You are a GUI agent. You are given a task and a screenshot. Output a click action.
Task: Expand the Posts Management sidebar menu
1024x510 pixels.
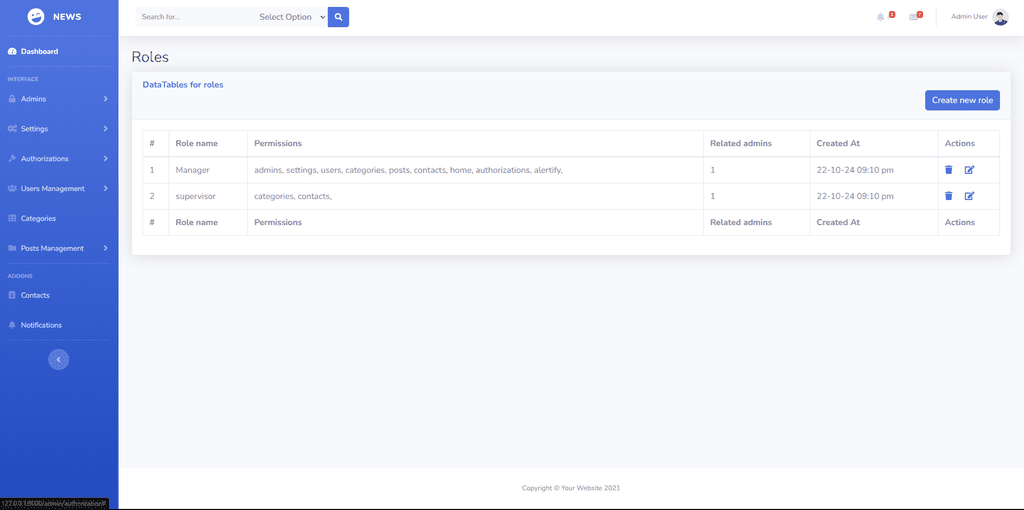pyautogui.click(x=59, y=248)
